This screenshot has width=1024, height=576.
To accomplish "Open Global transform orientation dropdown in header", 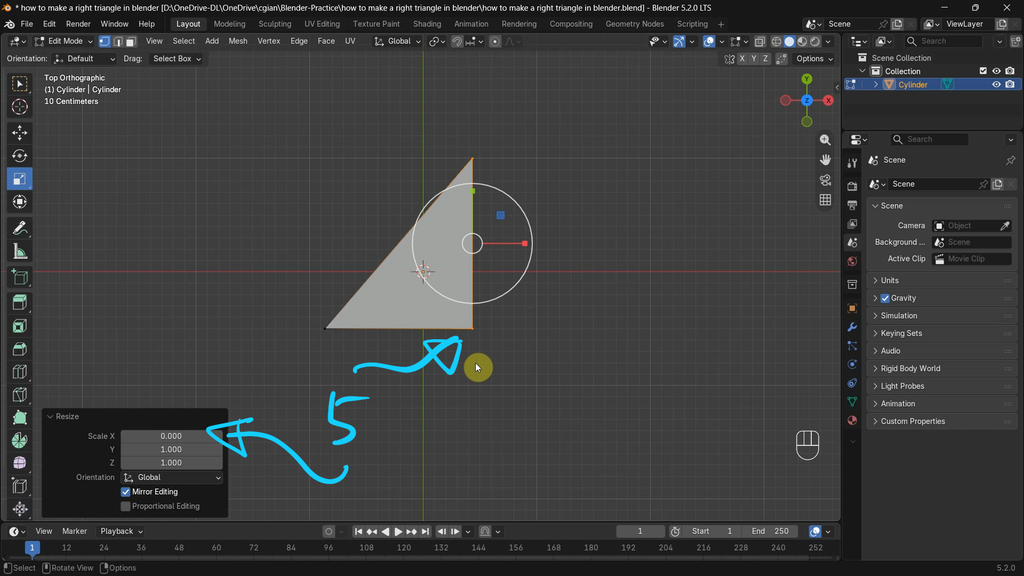I will 397,41.
